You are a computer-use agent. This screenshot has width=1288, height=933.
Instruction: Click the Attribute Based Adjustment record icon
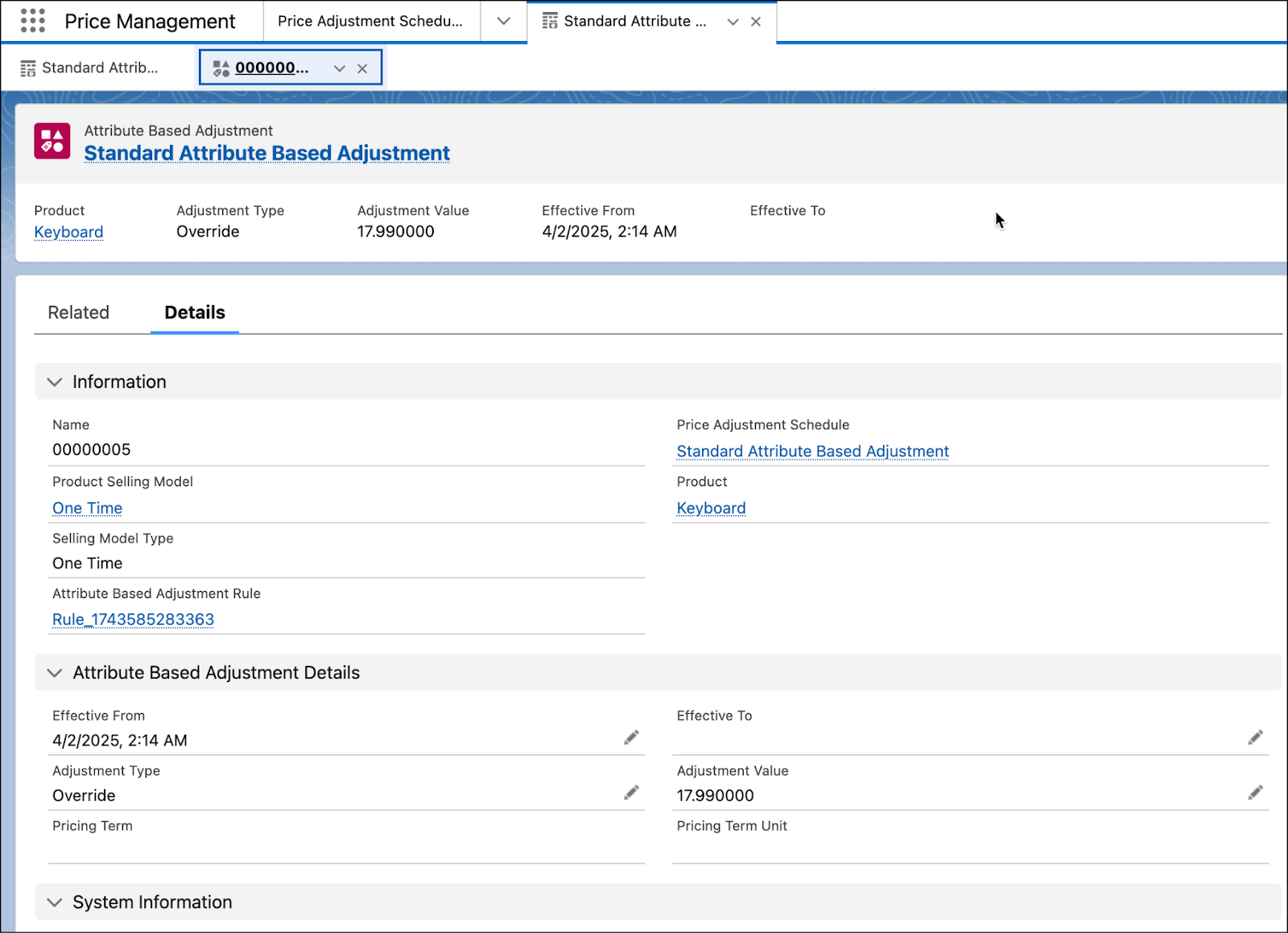[52, 141]
